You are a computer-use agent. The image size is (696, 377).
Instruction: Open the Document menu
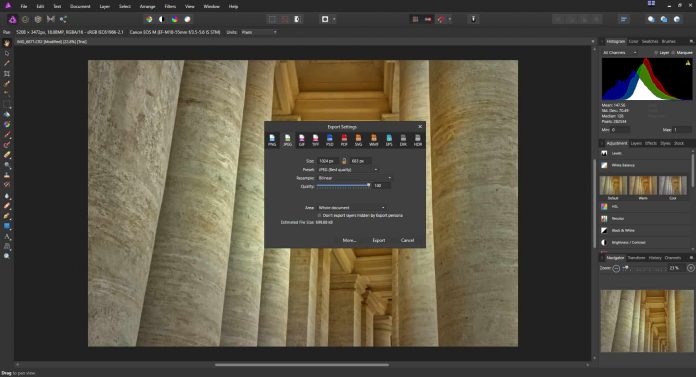80,6
